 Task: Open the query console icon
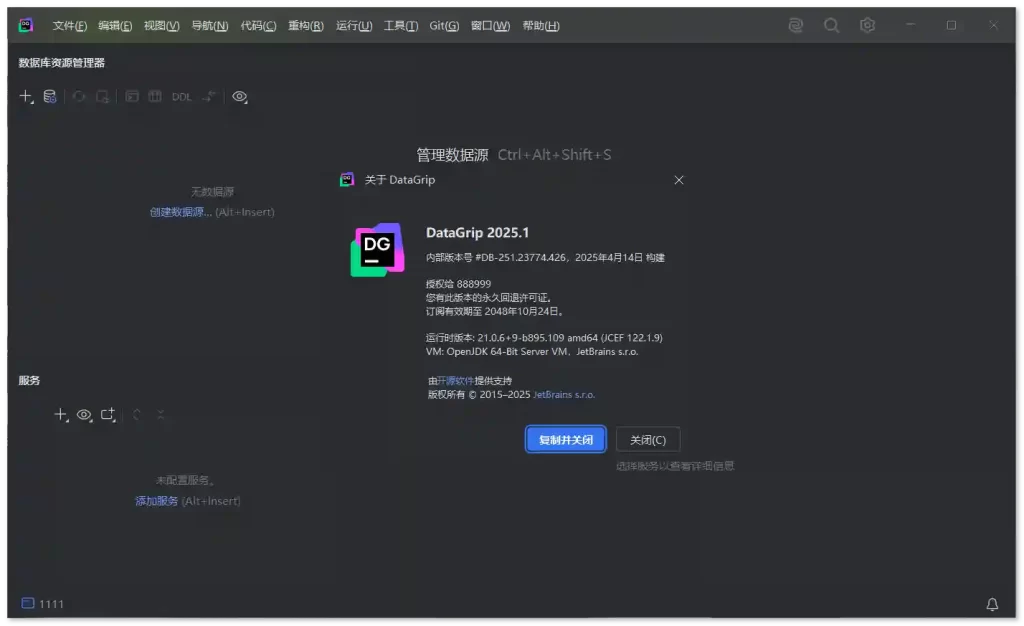(132, 97)
